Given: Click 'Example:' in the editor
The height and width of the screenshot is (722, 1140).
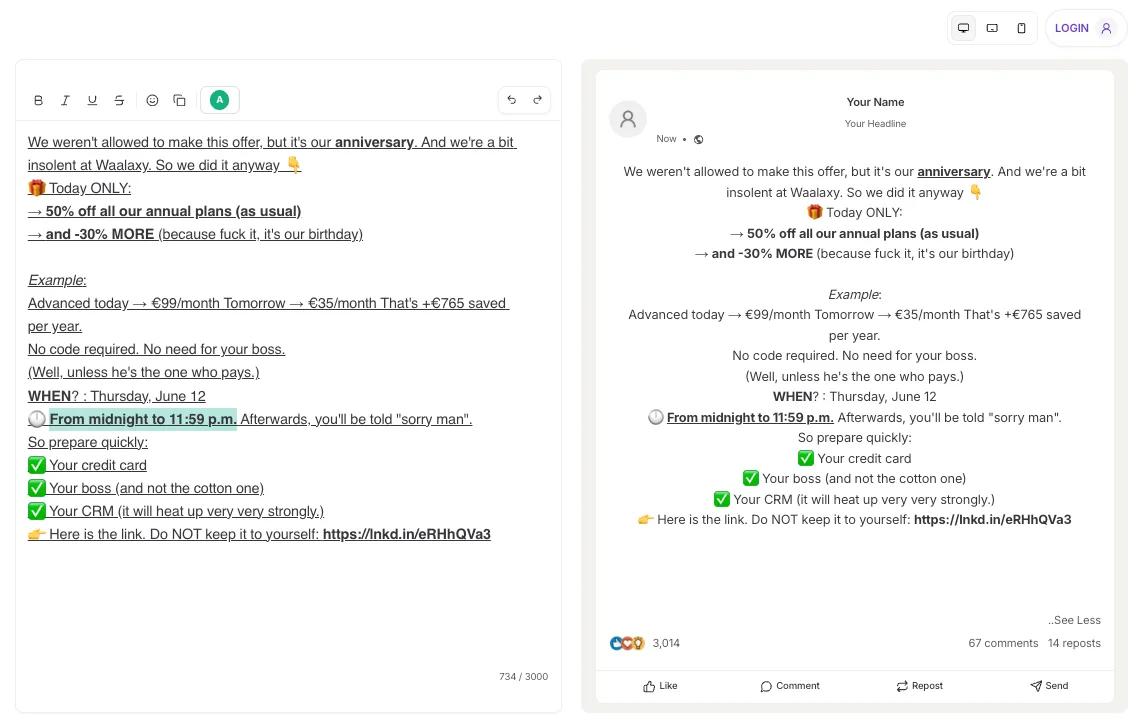Looking at the screenshot, I should tap(57, 281).
